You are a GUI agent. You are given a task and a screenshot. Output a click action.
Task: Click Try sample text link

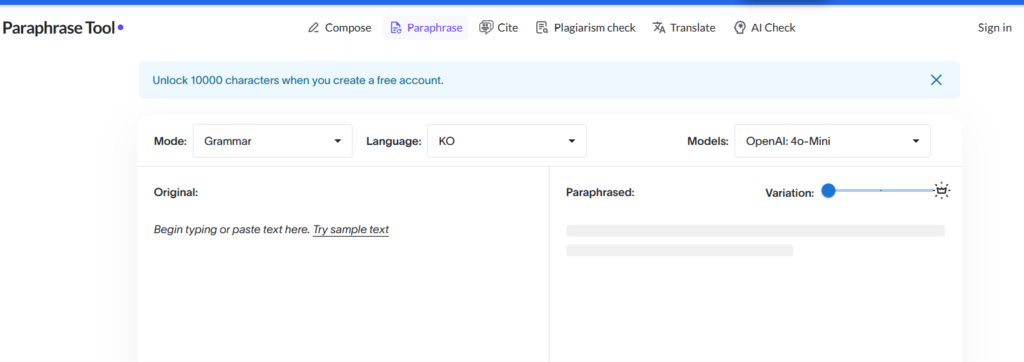click(351, 229)
